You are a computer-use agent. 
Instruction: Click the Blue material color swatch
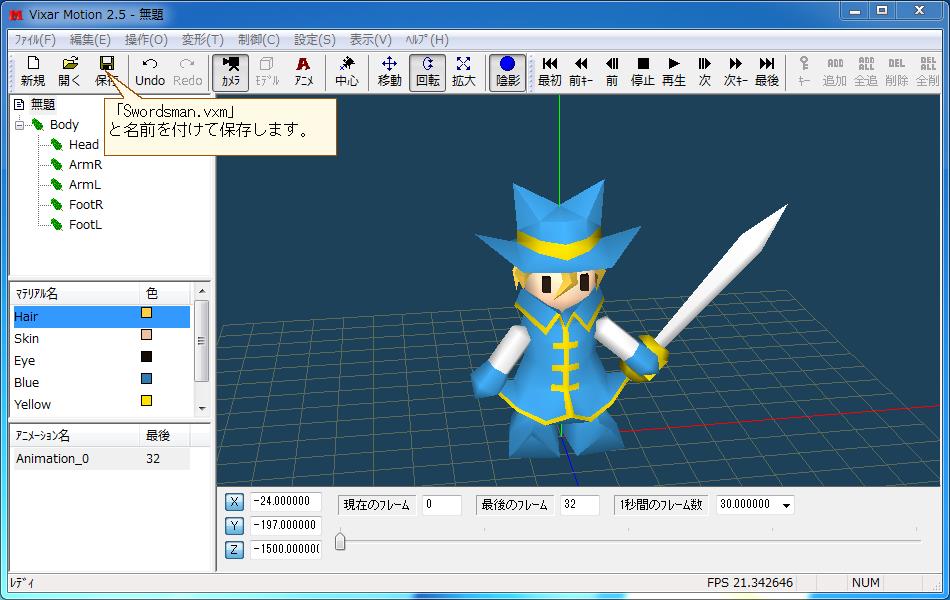tap(146, 378)
